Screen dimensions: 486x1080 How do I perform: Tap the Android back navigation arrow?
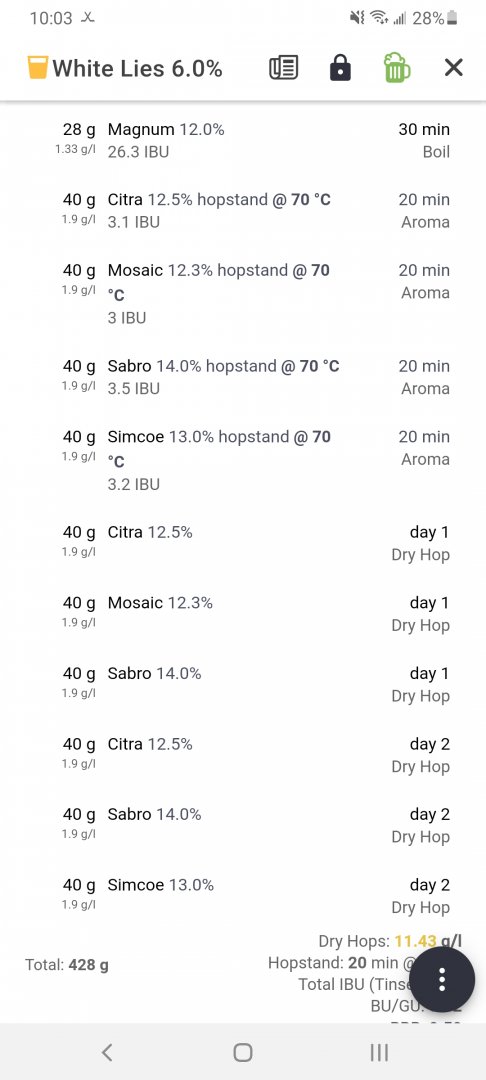coord(107,1052)
